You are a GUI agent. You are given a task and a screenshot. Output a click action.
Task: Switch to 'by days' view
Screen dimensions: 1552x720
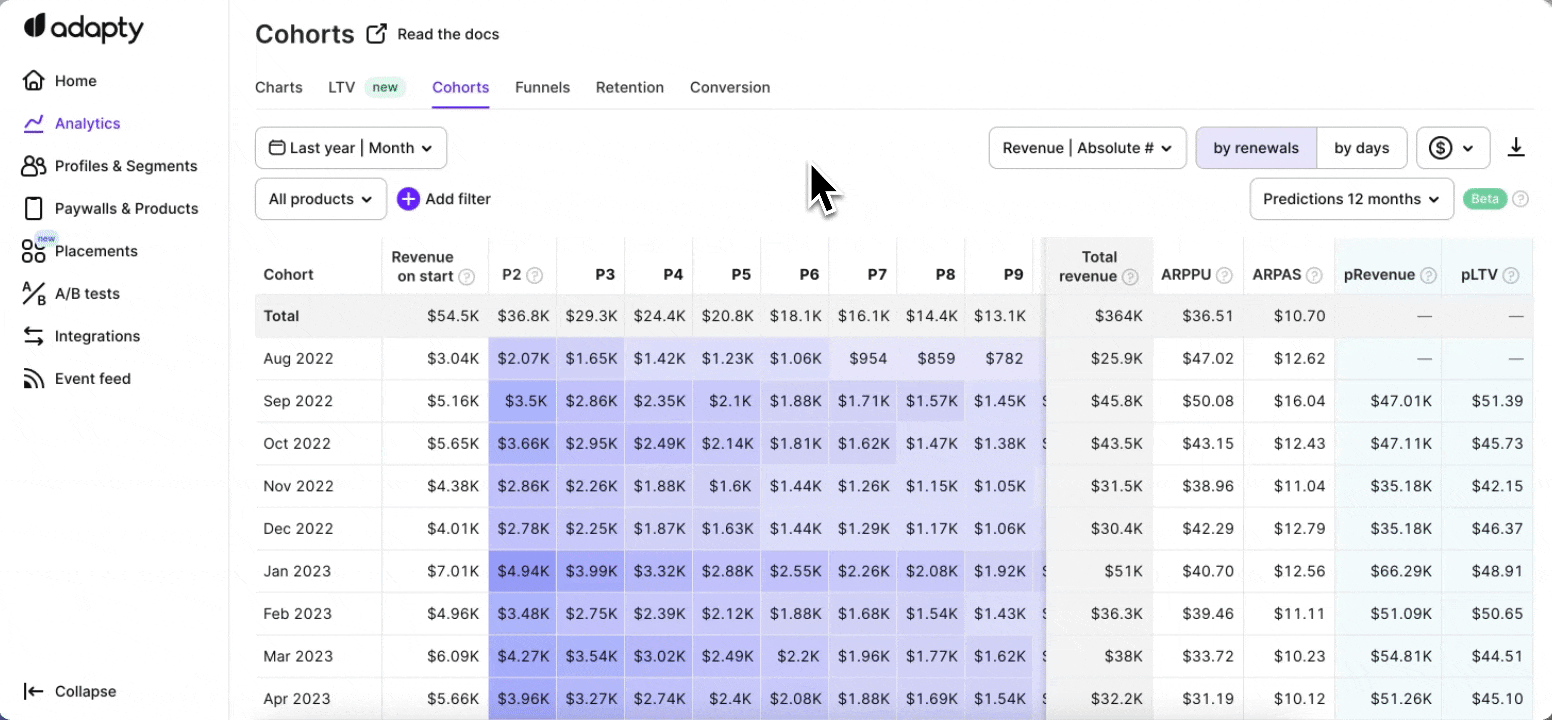click(x=1361, y=148)
